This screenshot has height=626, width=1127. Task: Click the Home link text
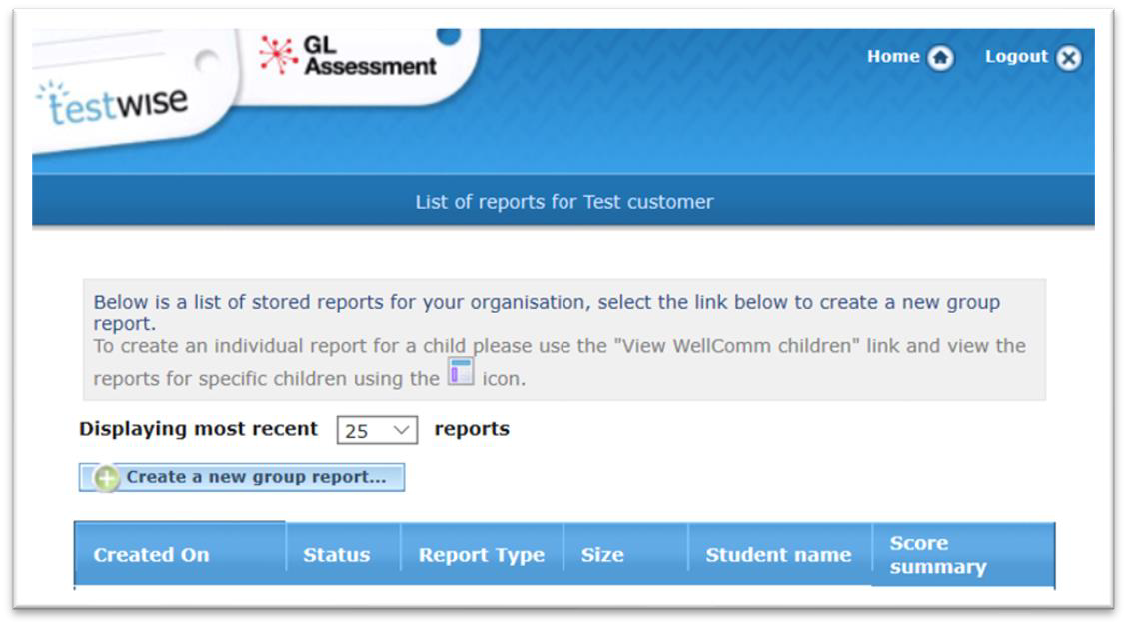coord(893,57)
